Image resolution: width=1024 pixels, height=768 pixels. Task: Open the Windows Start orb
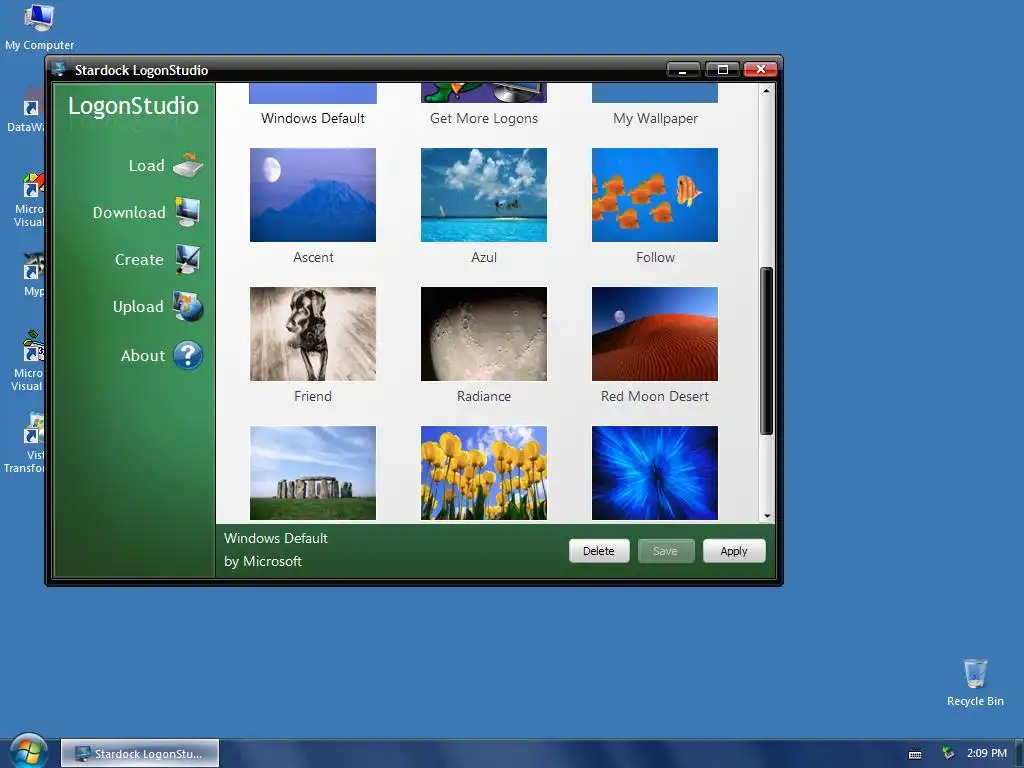(28, 750)
